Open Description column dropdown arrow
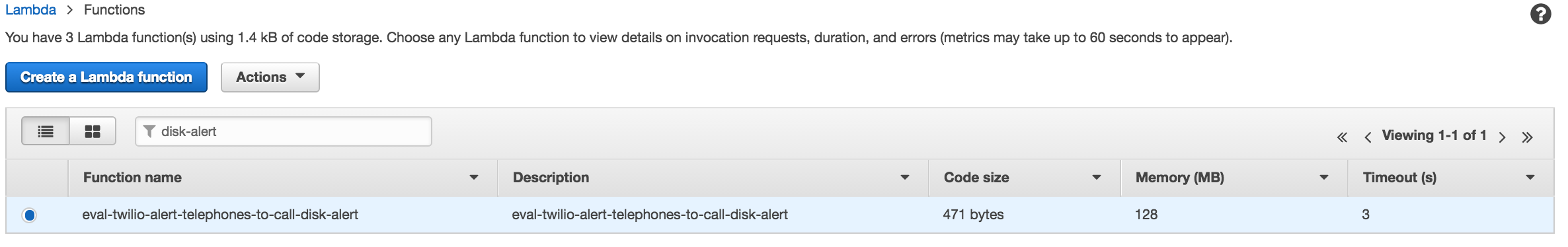Image resolution: width=1568 pixels, height=247 pixels. 905,178
